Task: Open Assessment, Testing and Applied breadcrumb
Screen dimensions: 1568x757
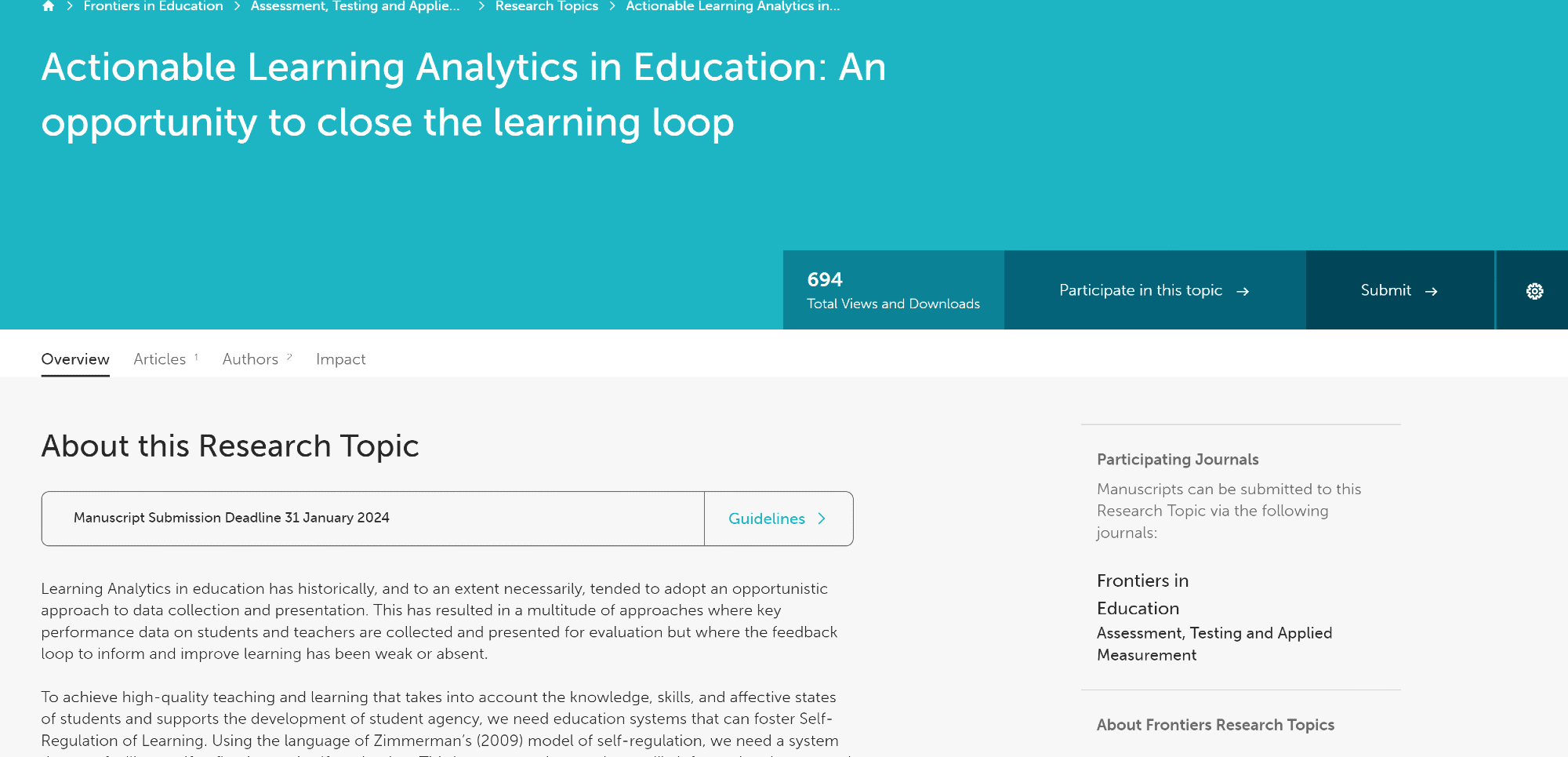Action: click(x=354, y=6)
